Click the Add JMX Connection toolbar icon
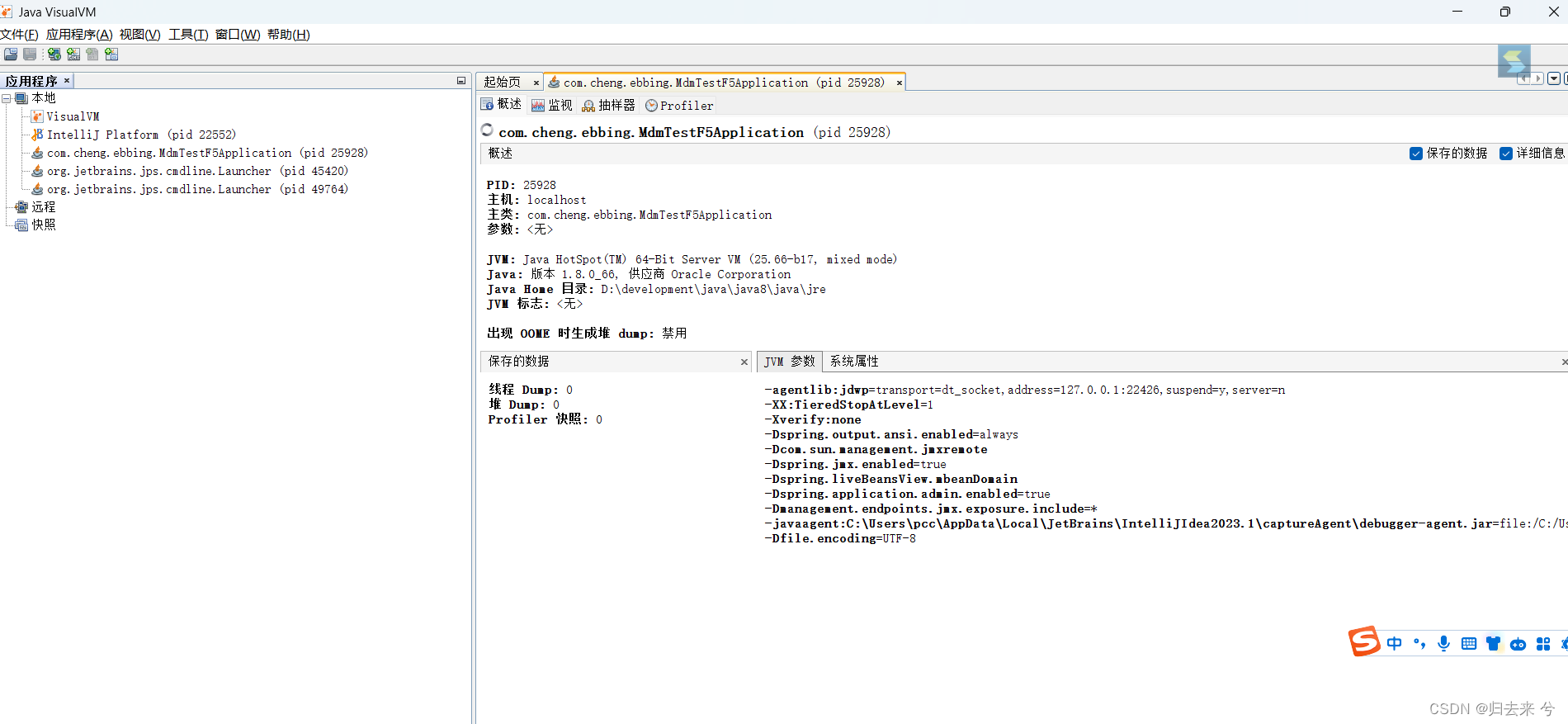This screenshot has width=1568, height=724. pos(73,54)
